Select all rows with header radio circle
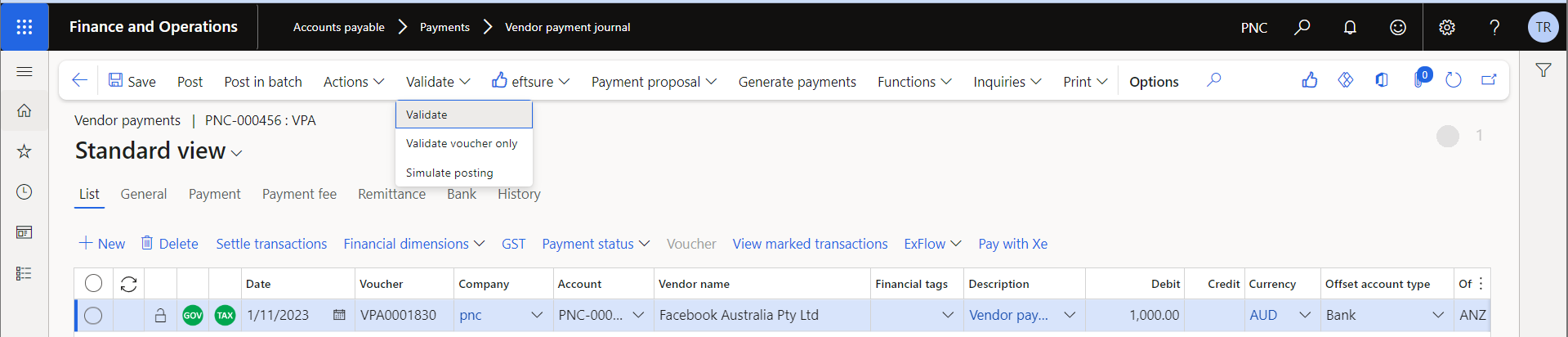 click(x=93, y=283)
